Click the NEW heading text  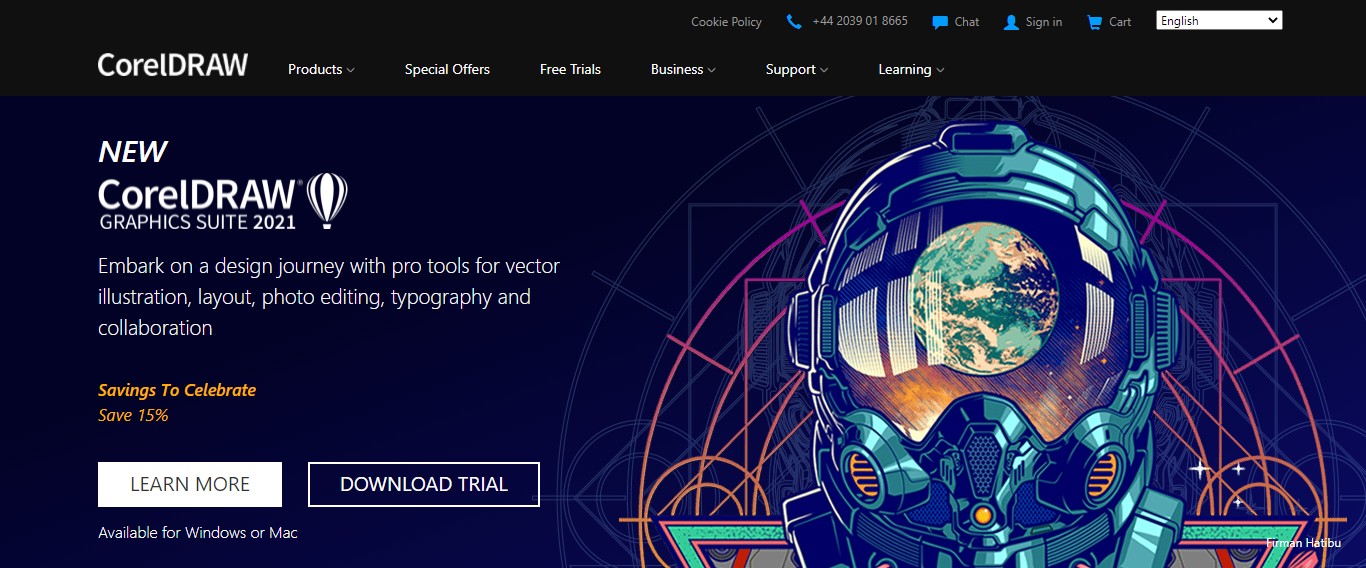pos(132,152)
